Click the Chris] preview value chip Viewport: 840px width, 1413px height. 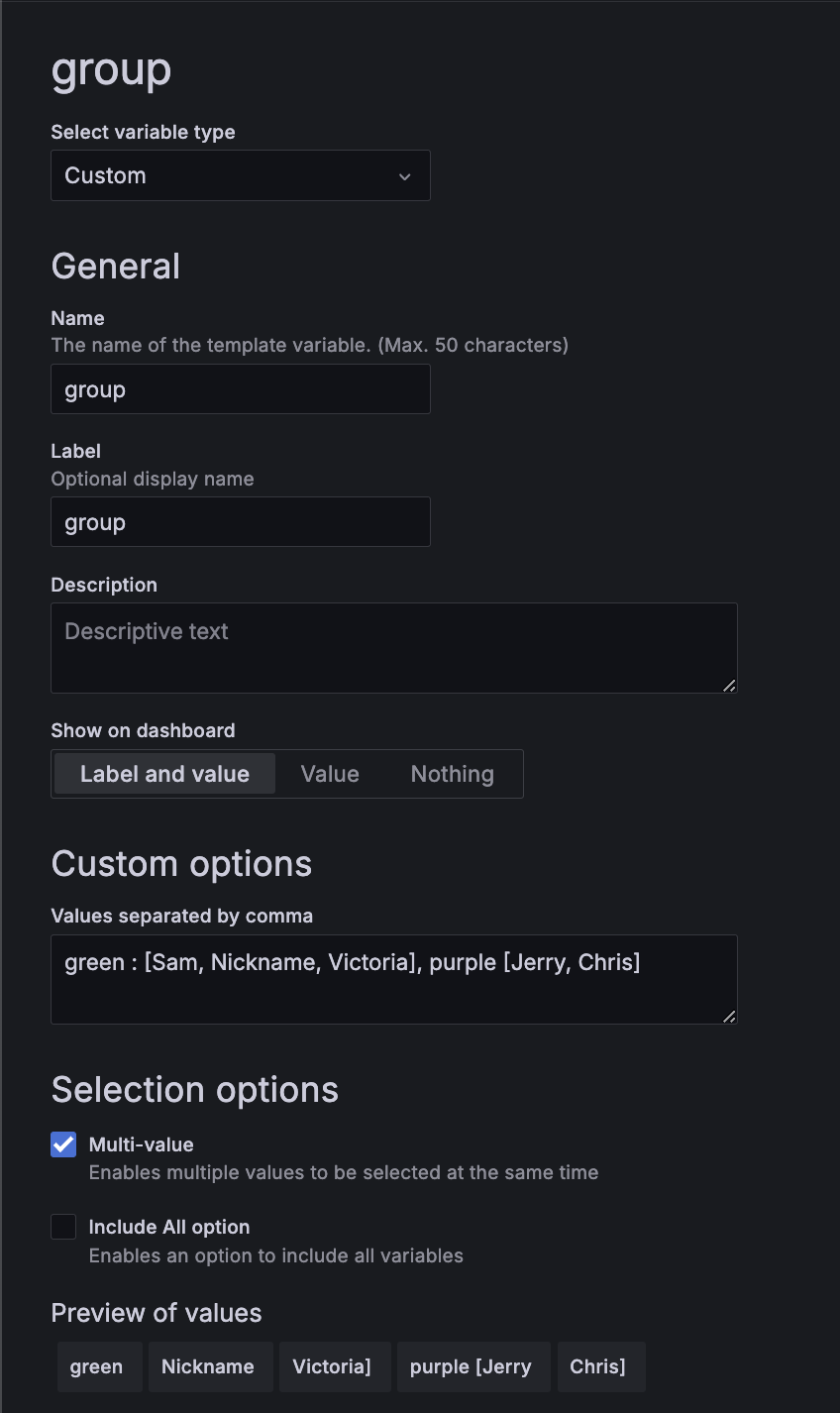pos(597,1366)
